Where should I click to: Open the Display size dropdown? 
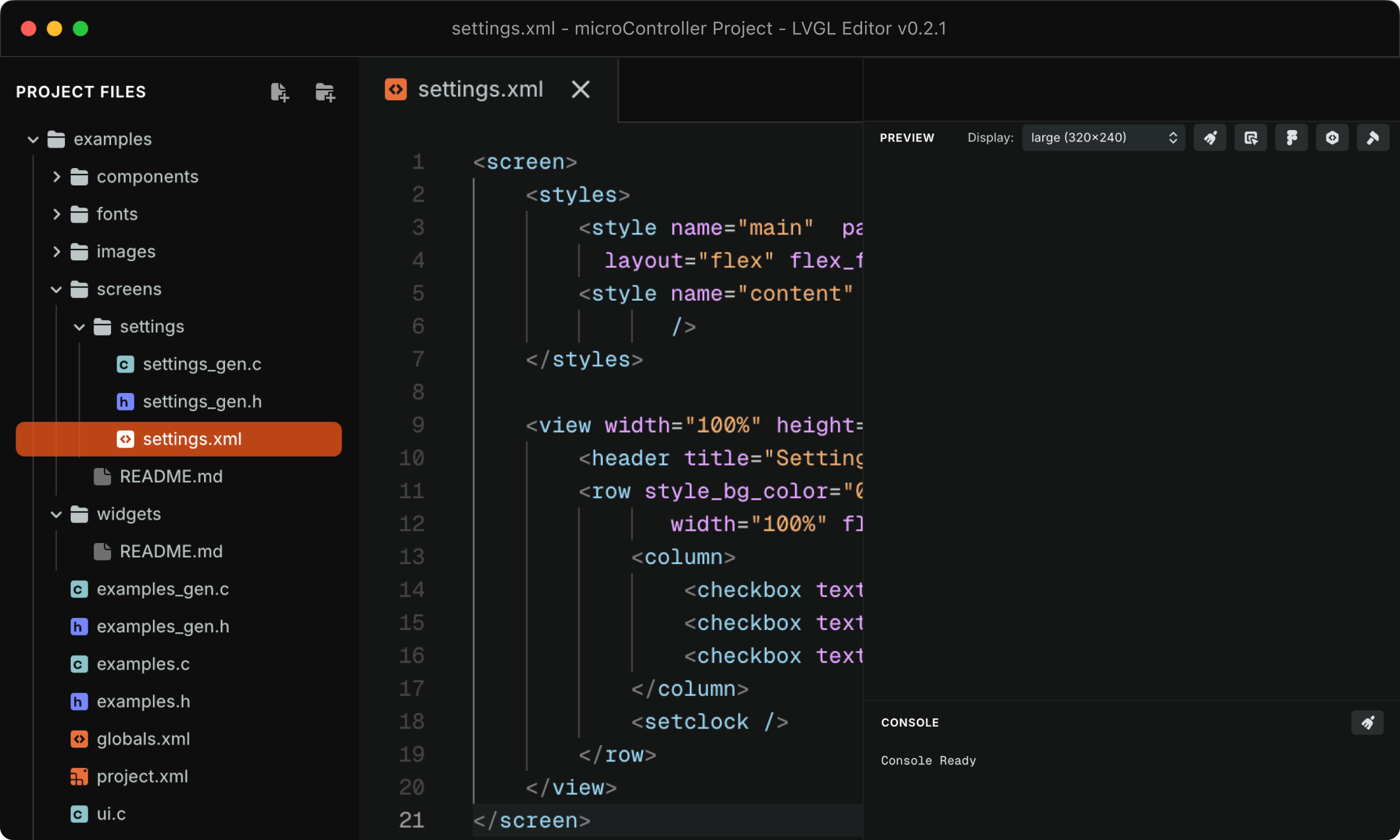coord(1103,138)
